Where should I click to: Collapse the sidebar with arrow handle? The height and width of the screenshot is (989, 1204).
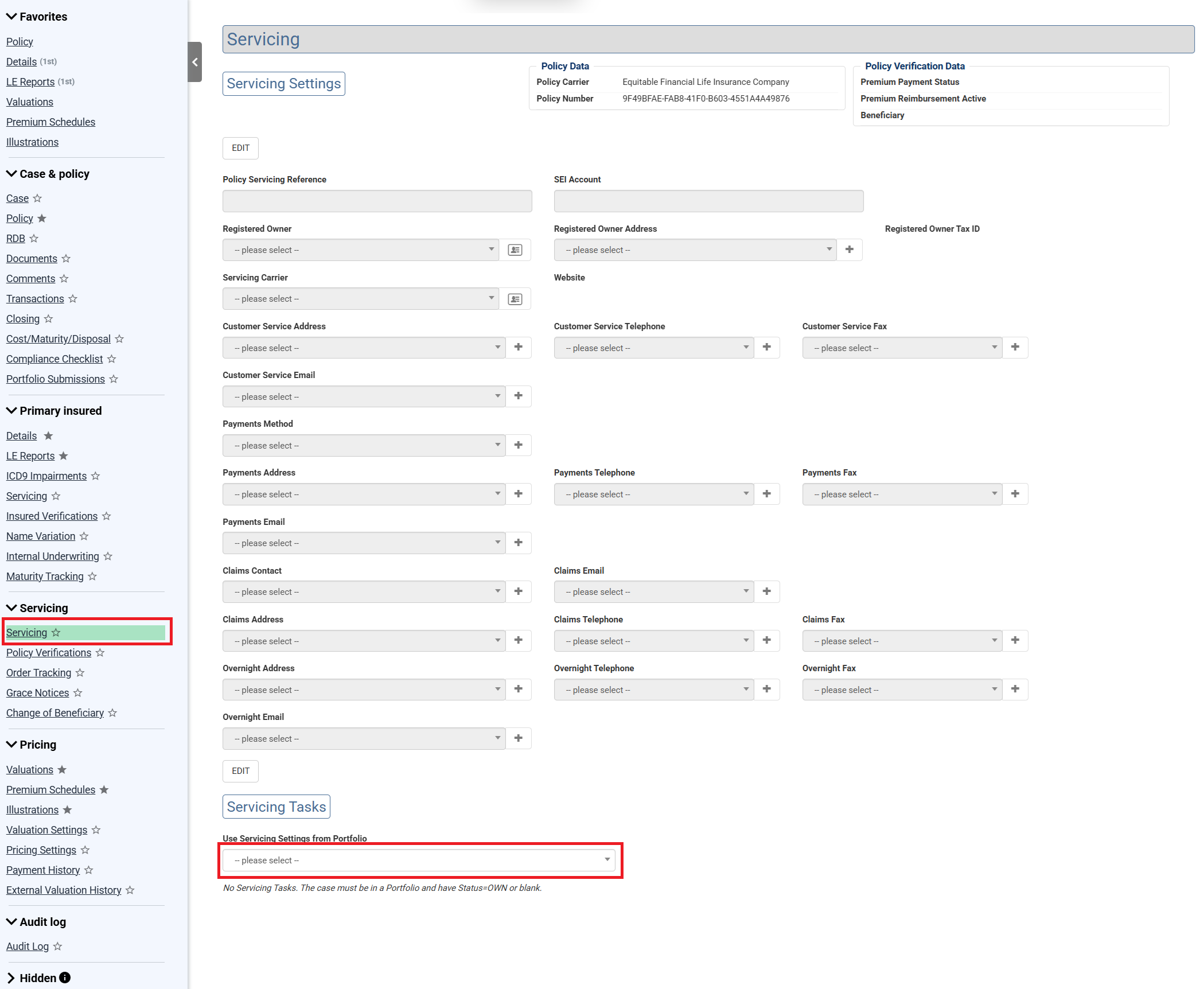click(x=194, y=62)
